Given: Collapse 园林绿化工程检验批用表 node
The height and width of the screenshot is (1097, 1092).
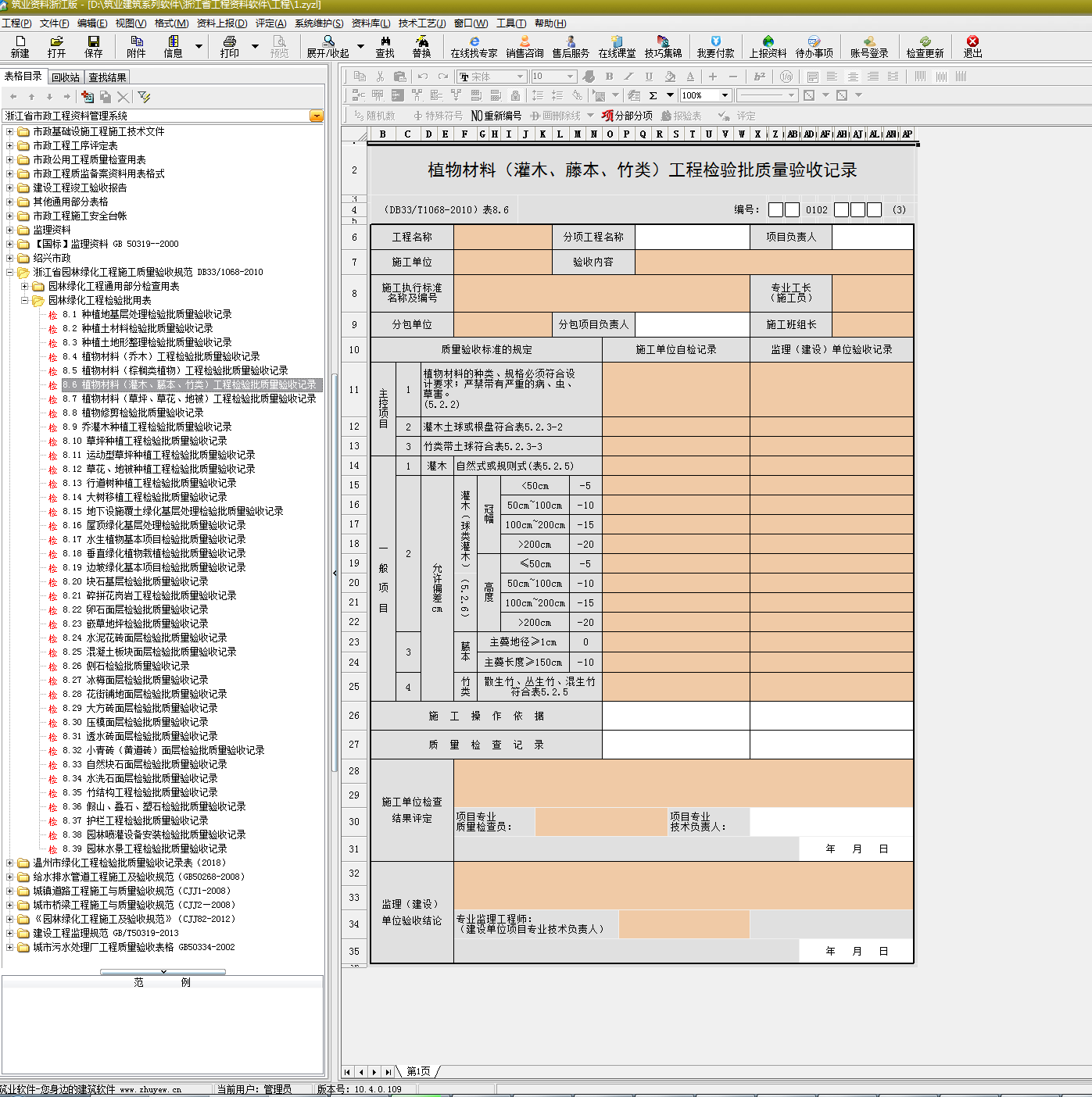Looking at the screenshot, I should (25, 300).
